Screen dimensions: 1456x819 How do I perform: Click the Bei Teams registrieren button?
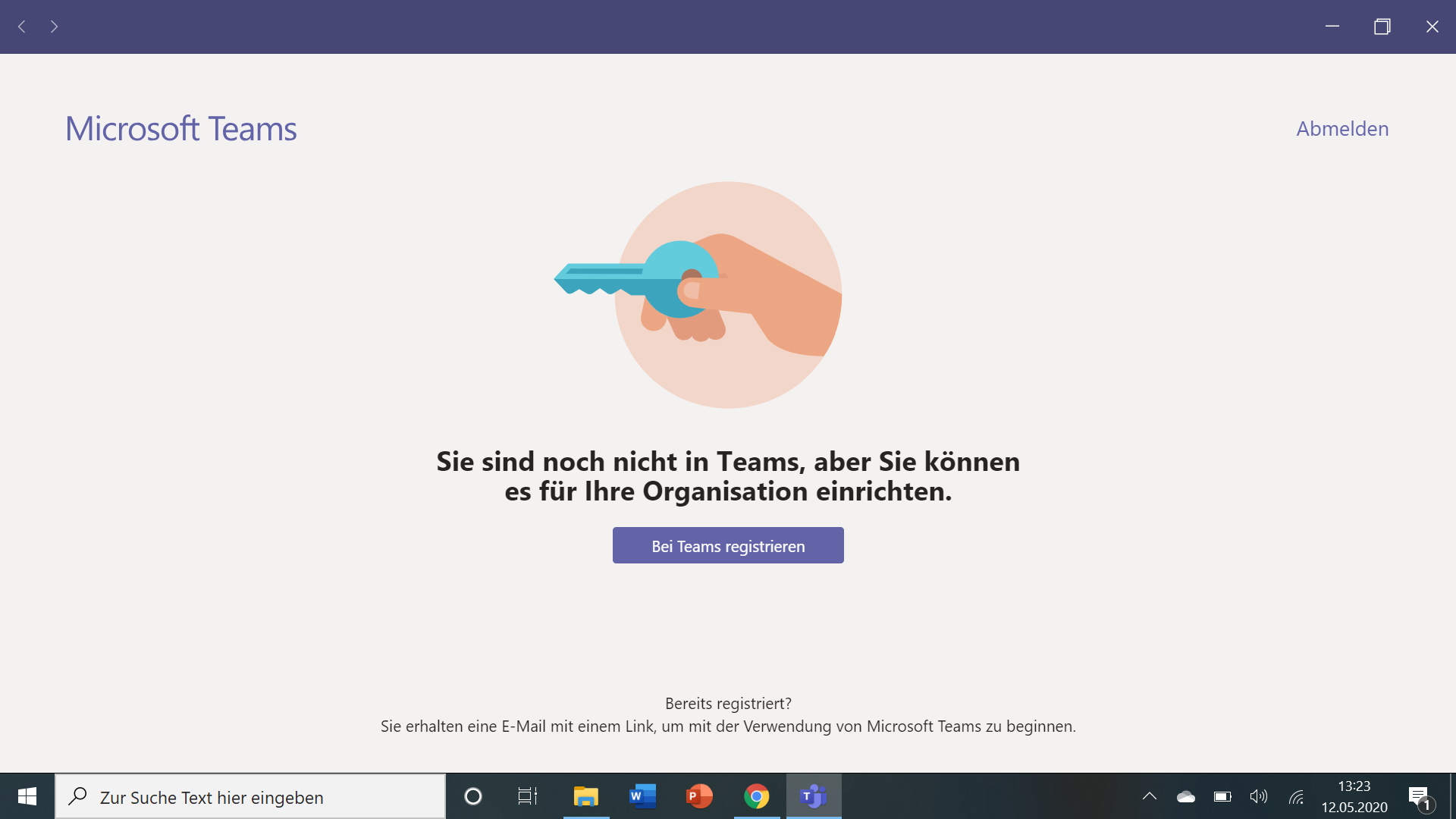pyautogui.click(x=728, y=545)
